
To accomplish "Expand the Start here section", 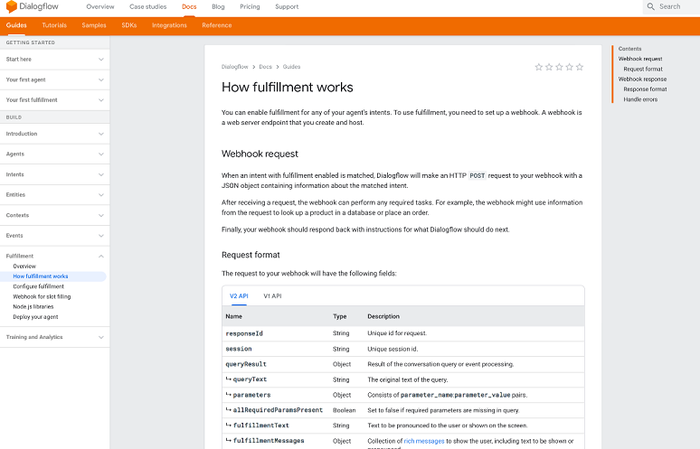I will coord(100,59).
